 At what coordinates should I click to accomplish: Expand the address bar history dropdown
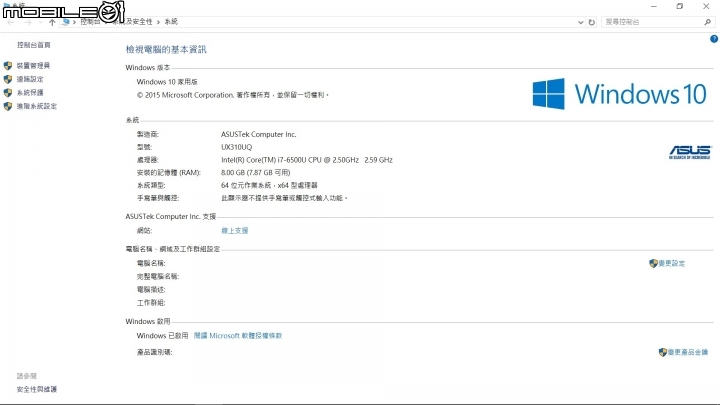click(x=580, y=22)
